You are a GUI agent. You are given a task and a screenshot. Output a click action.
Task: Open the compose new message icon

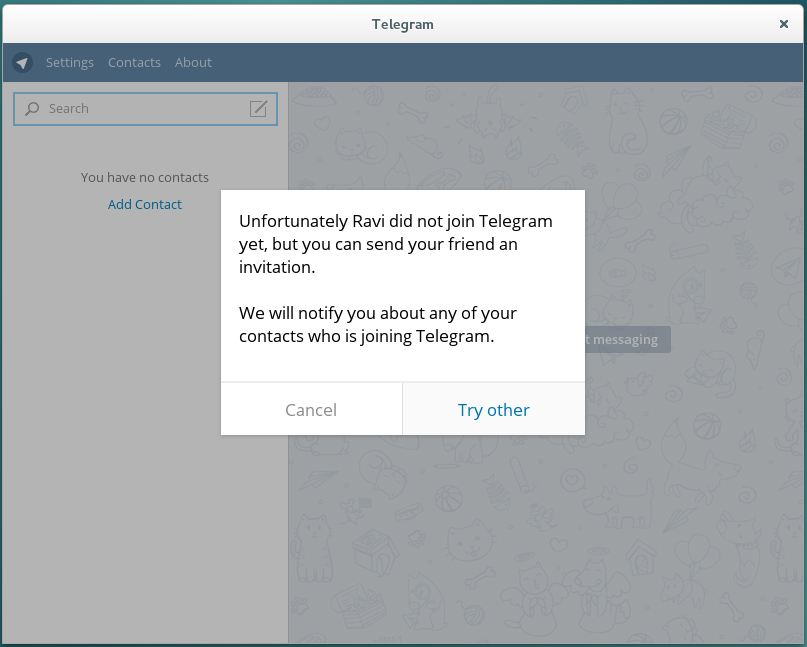pos(258,109)
